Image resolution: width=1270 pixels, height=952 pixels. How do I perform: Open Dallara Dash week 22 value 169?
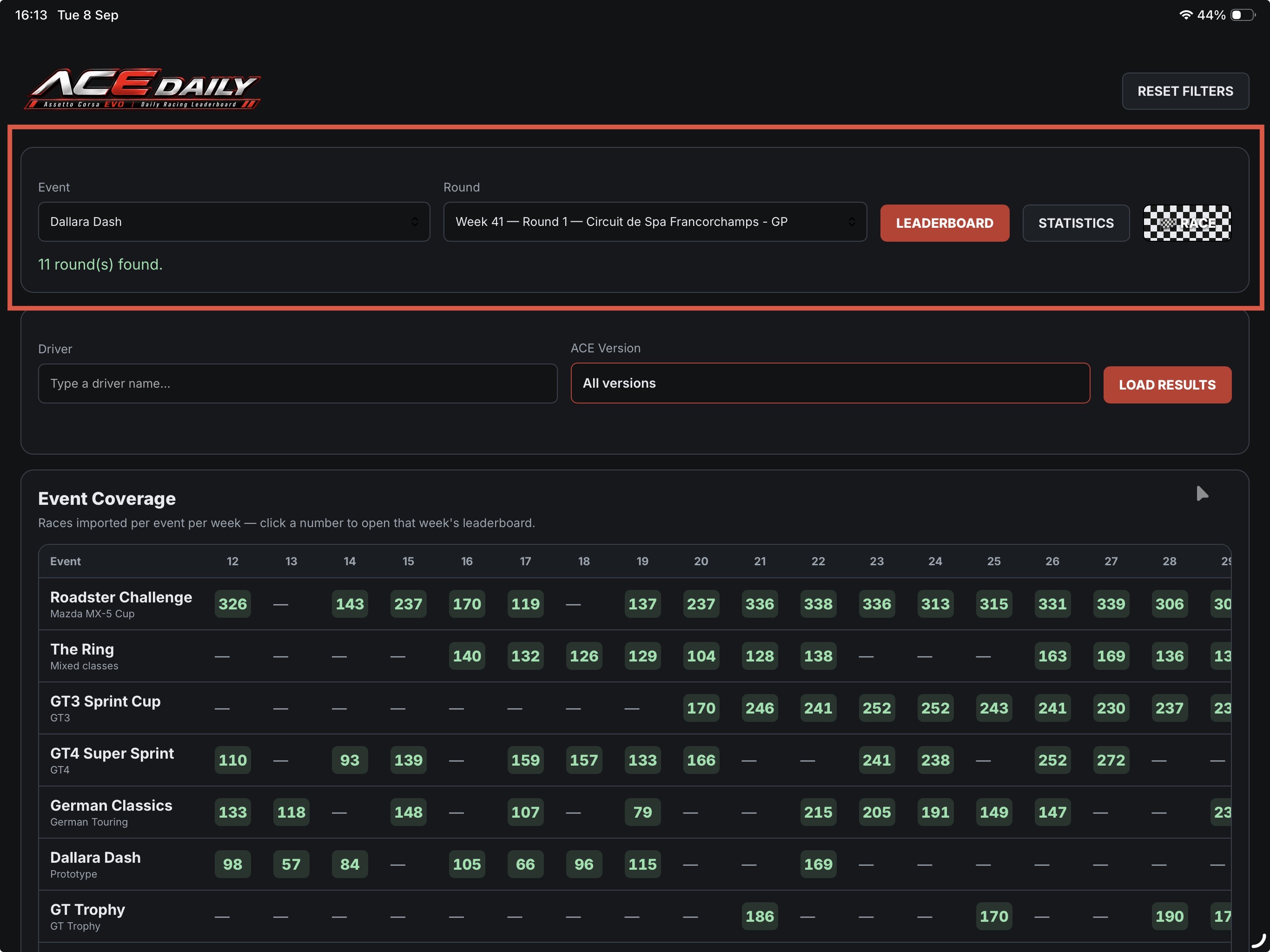[818, 864]
